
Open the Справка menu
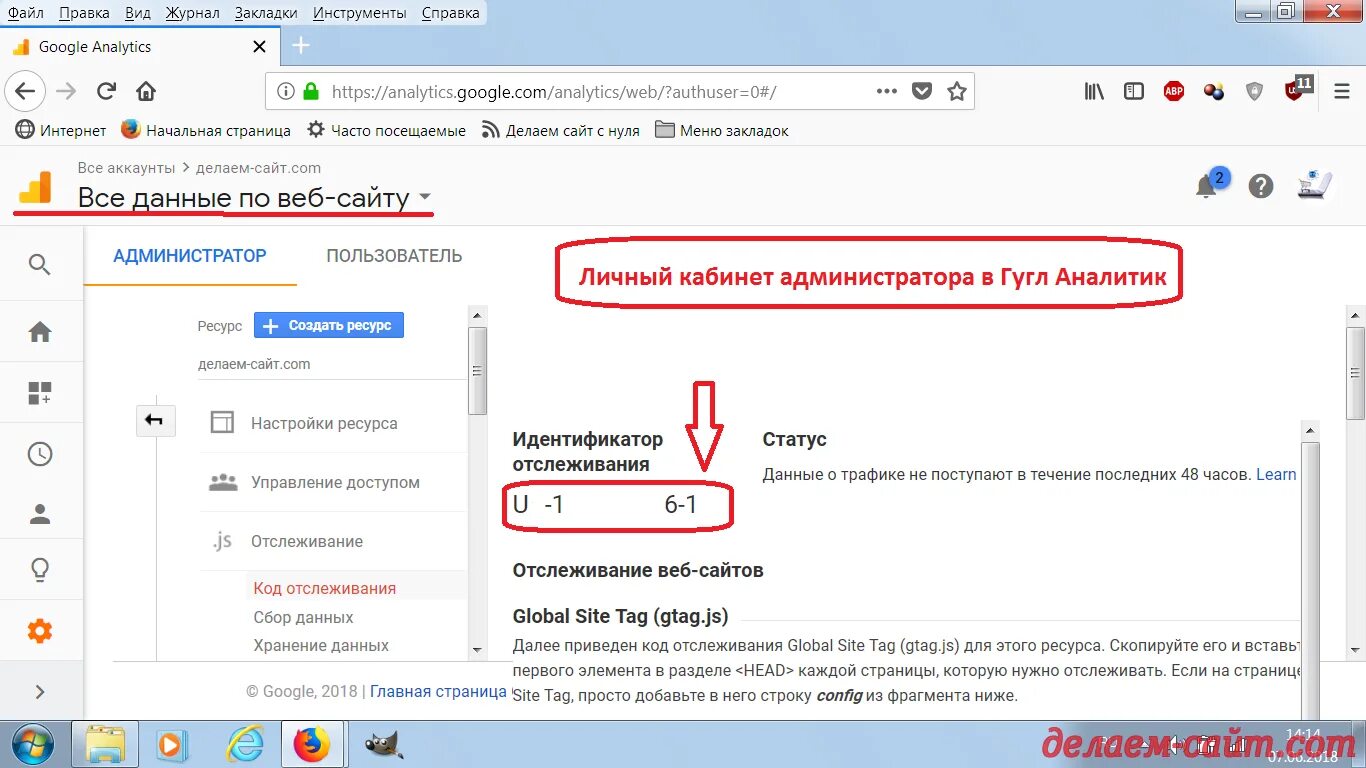coord(450,13)
